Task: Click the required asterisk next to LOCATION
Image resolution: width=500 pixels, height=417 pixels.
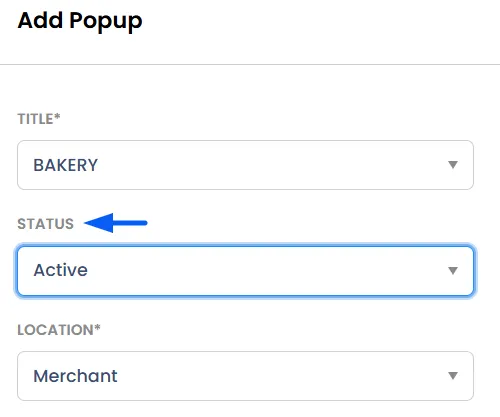Action: (x=97, y=327)
